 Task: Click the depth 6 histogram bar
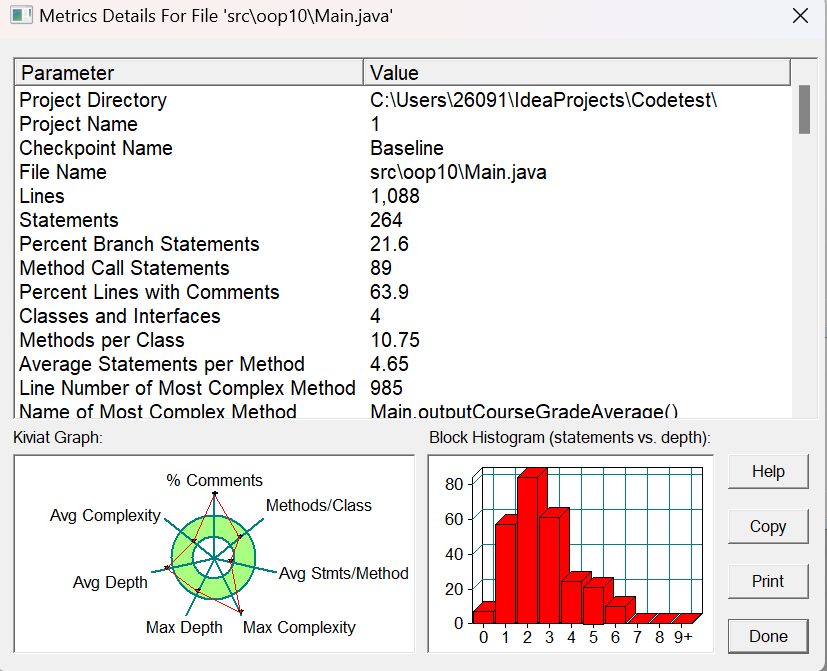tap(616, 614)
